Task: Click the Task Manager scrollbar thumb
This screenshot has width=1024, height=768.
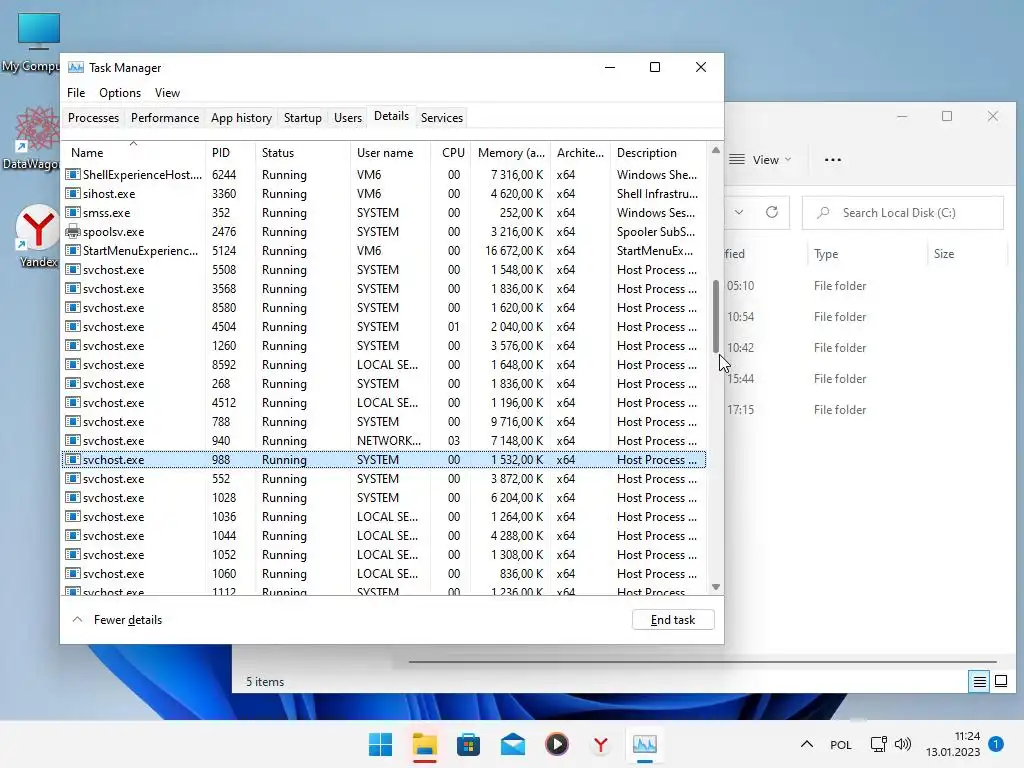Action: 716,316
